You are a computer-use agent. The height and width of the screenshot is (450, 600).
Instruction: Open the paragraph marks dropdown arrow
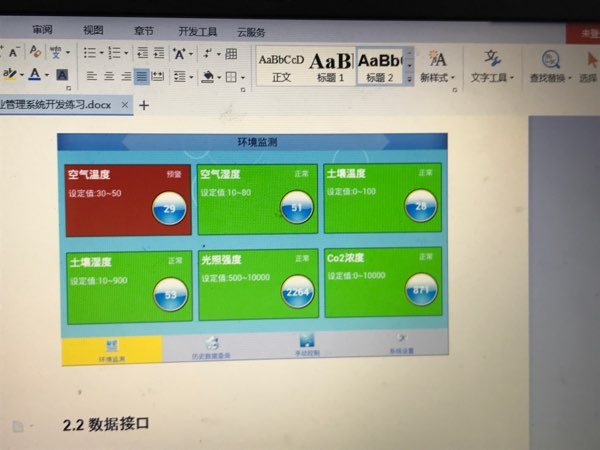218,54
